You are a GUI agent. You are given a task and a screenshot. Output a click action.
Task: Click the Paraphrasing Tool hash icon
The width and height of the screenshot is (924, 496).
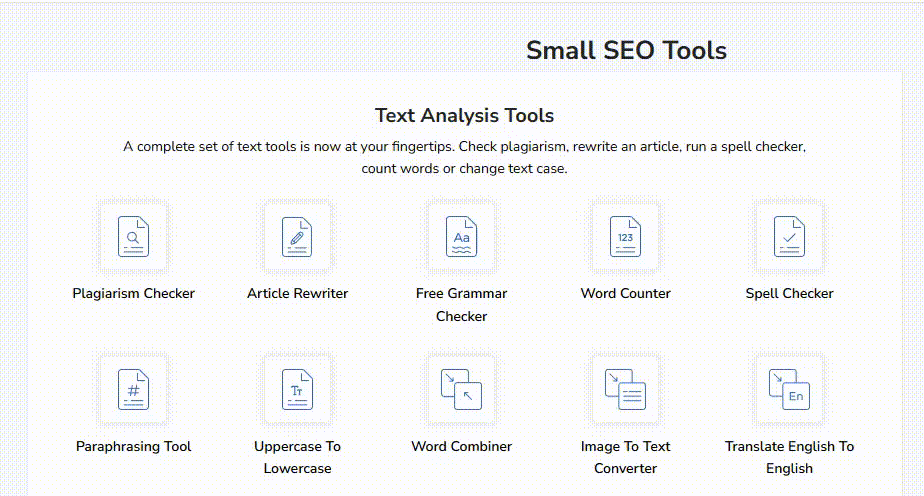point(133,389)
